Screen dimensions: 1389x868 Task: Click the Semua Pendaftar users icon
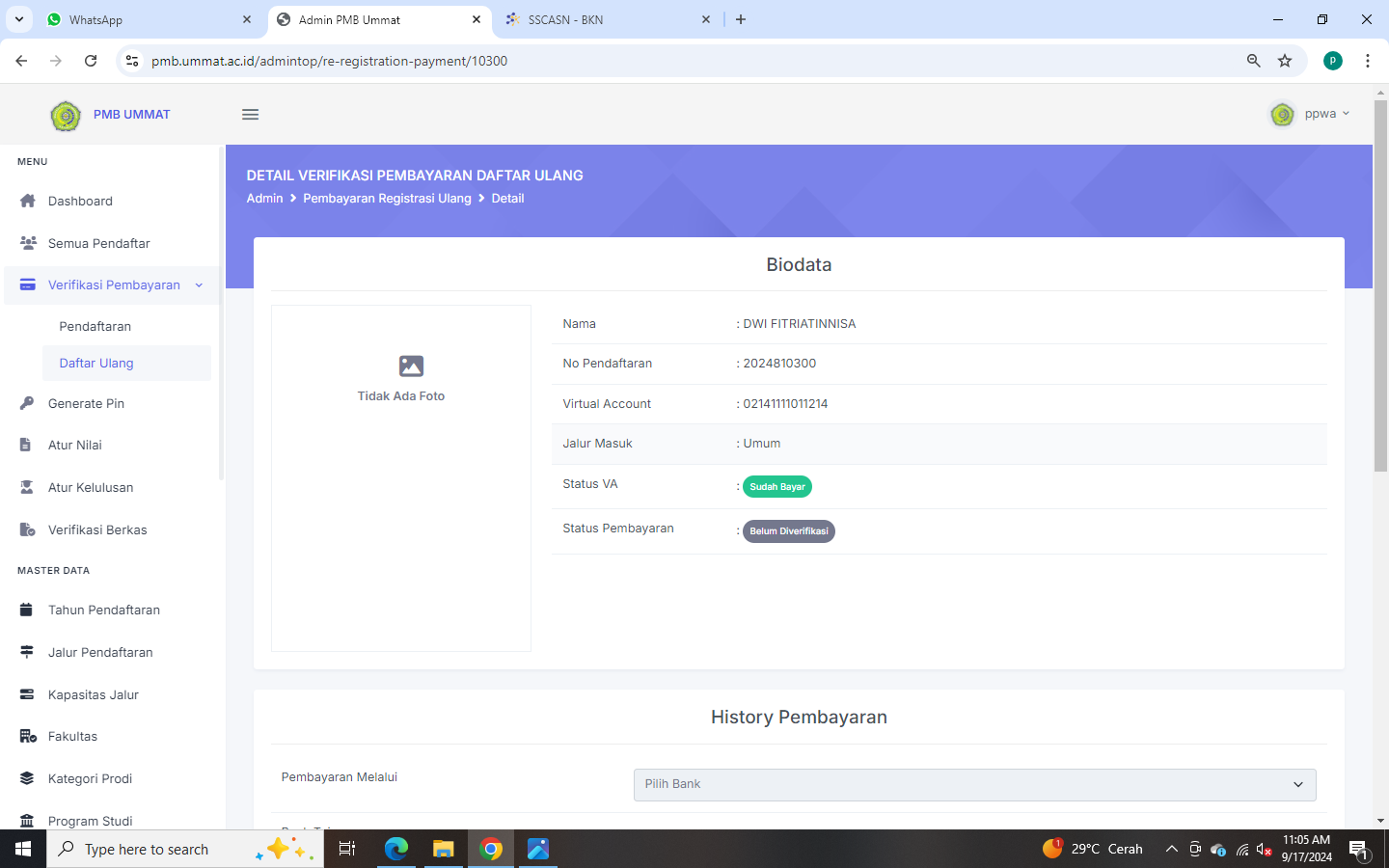[x=28, y=243]
